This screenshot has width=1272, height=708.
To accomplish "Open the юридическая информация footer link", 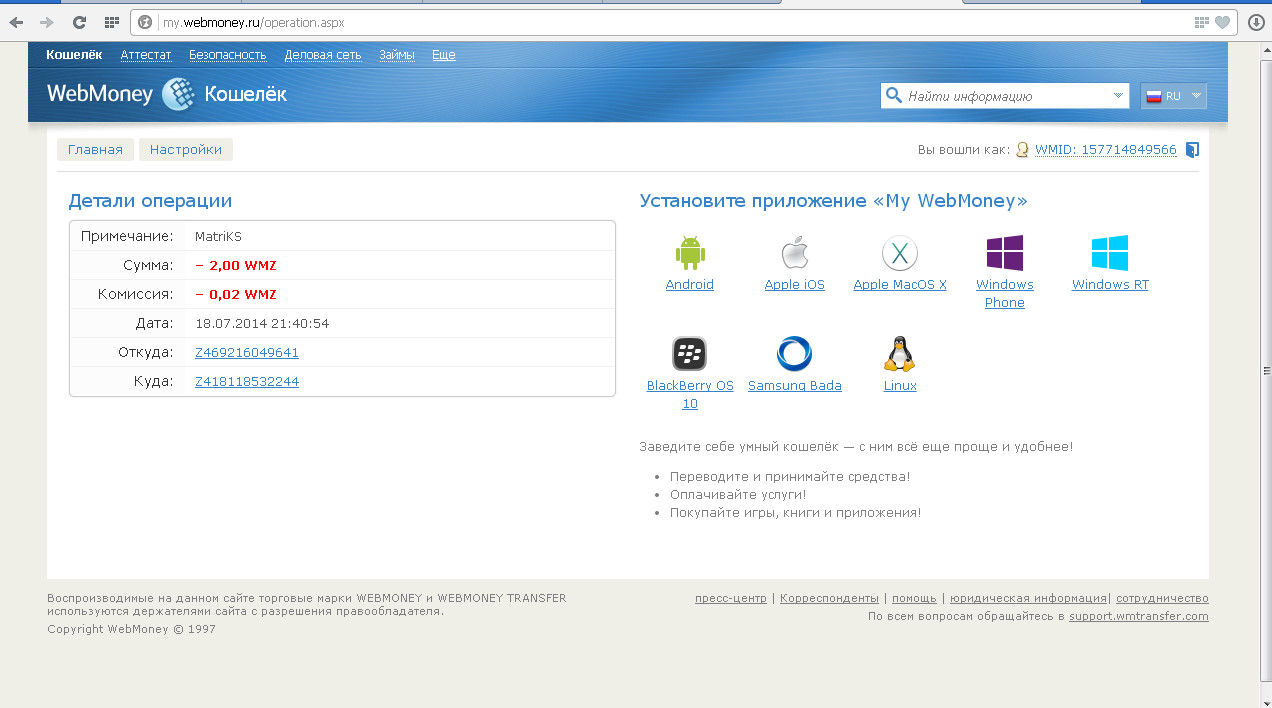I will pyautogui.click(x=1028, y=599).
